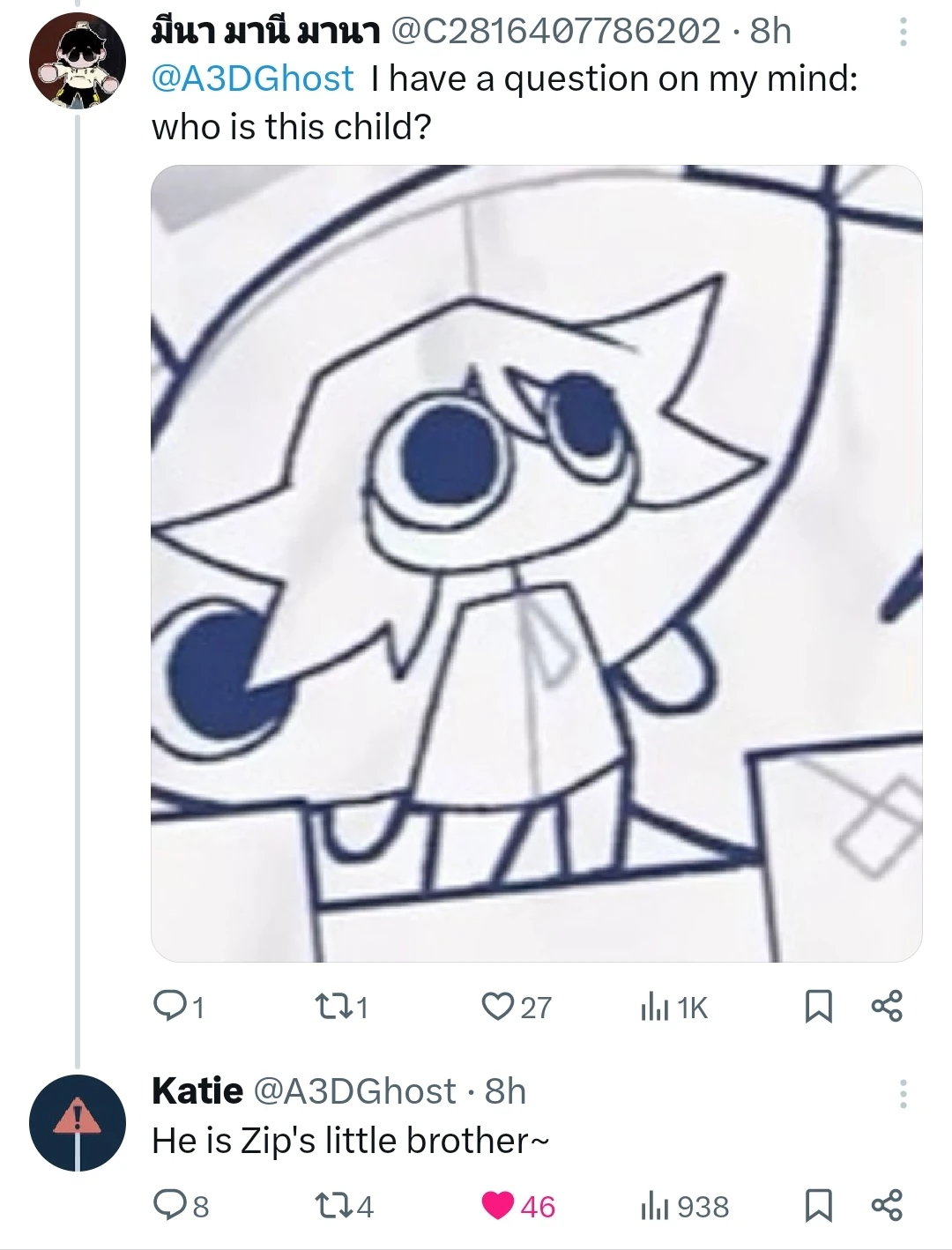Open Katie's profile via display name
Image resolution: width=952 pixels, height=1250 pixels.
click(197, 1091)
